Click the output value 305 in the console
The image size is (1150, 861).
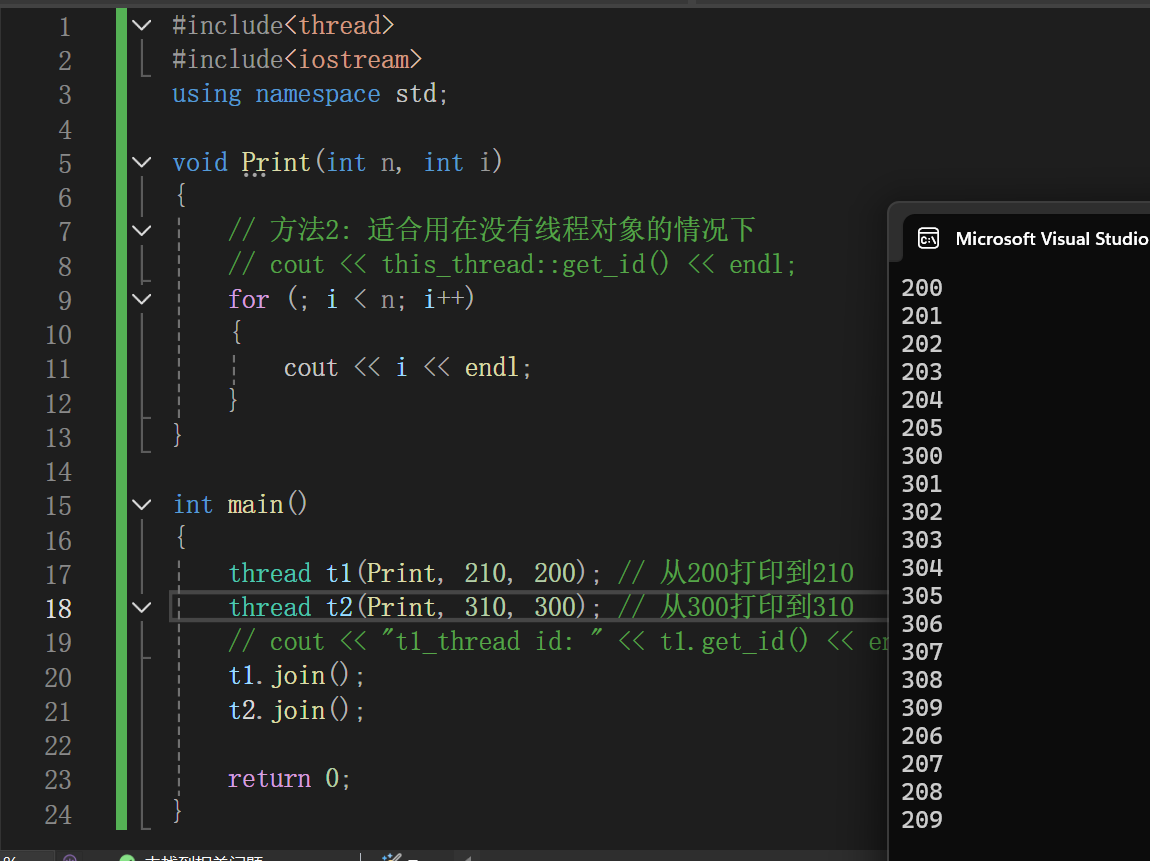[921, 596]
